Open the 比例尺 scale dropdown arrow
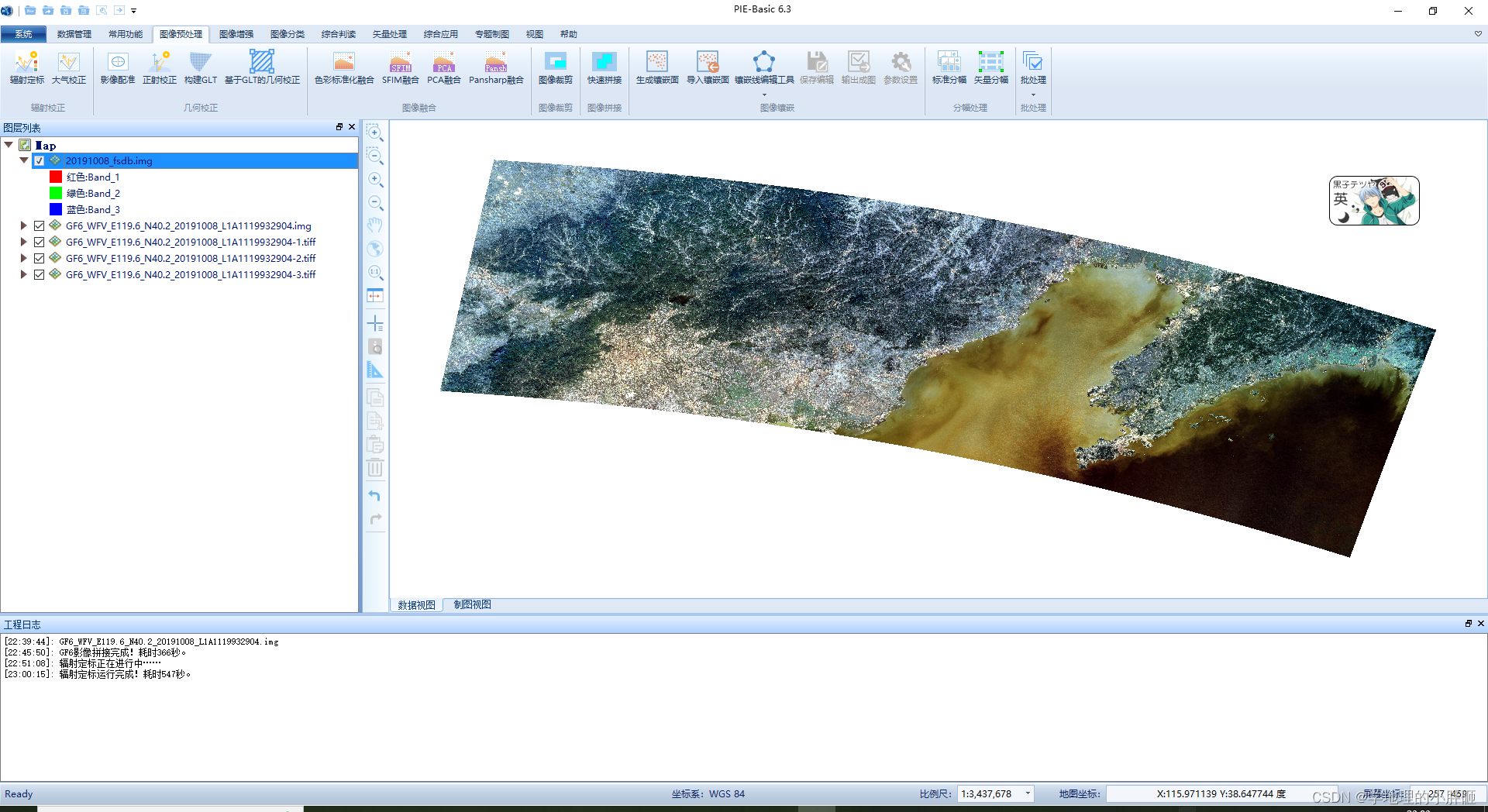 tap(1028, 793)
